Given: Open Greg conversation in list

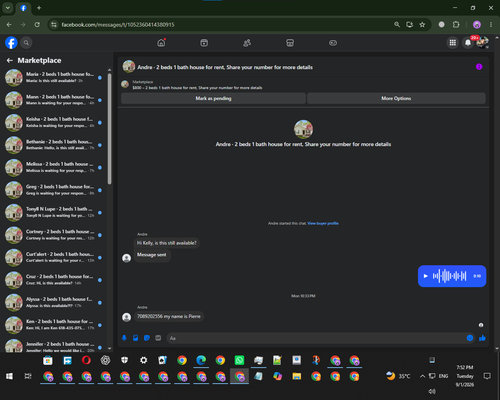Looking at the screenshot, I should [x=54, y=190].
